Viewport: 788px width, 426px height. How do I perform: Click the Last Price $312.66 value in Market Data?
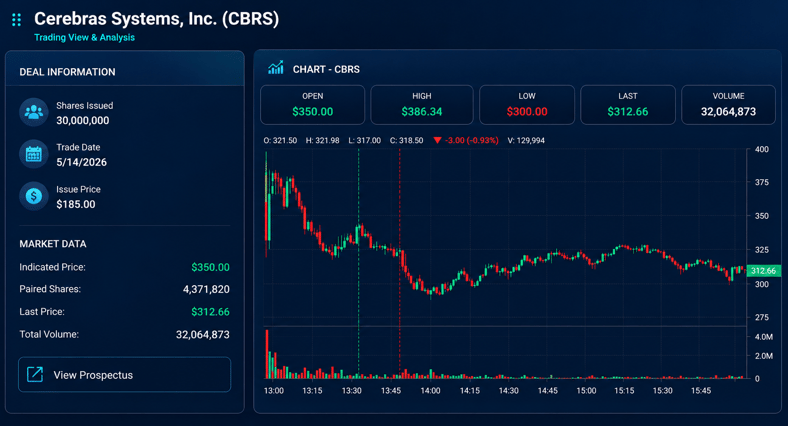click(210, 312)
